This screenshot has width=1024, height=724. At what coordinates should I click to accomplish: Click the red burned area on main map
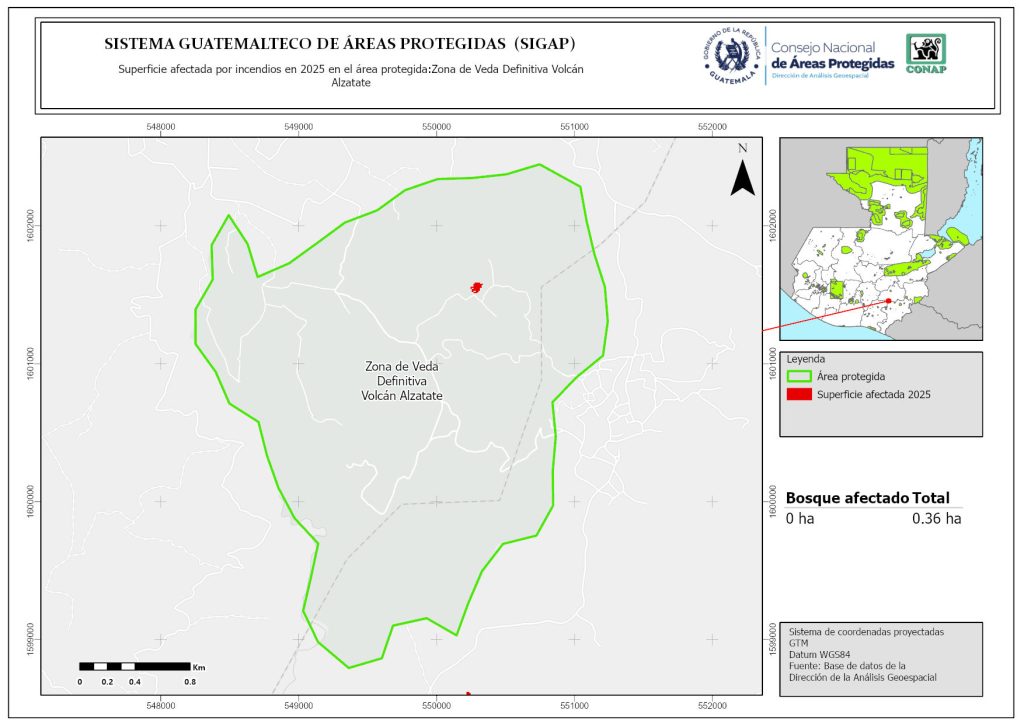tap(477, 288)
